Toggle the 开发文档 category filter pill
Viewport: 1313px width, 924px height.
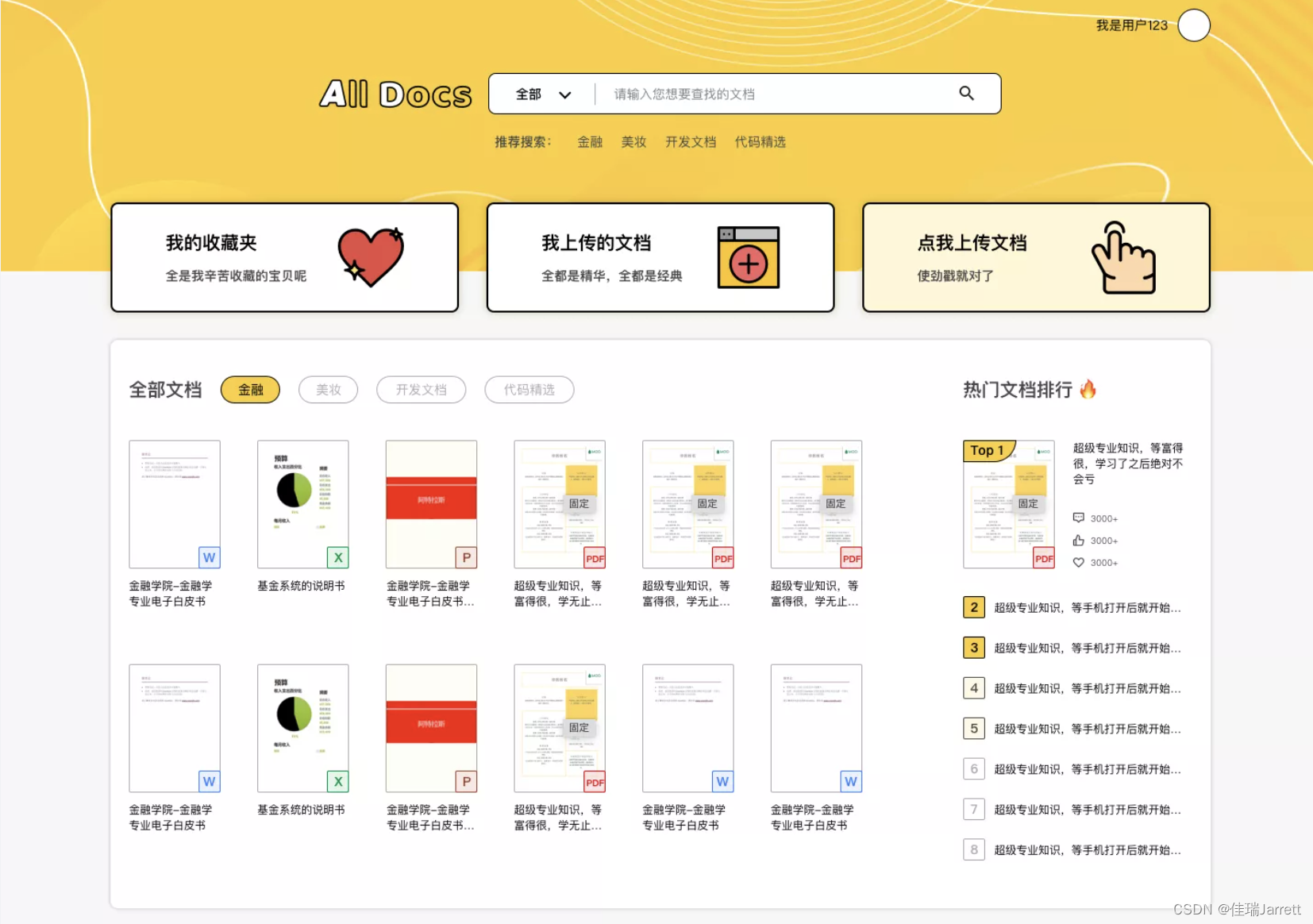coord(421,390)
